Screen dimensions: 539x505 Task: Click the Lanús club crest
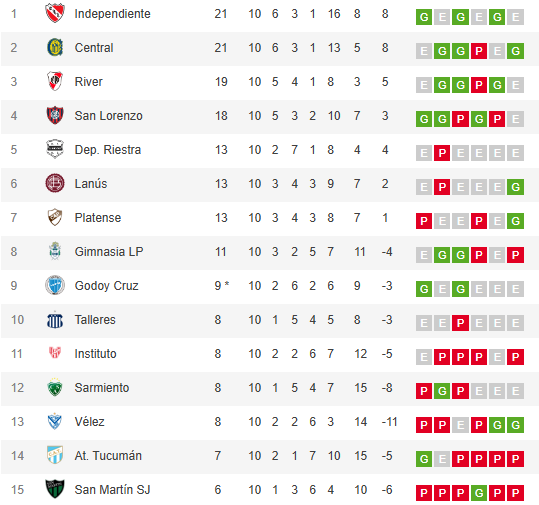click(55, 183)
